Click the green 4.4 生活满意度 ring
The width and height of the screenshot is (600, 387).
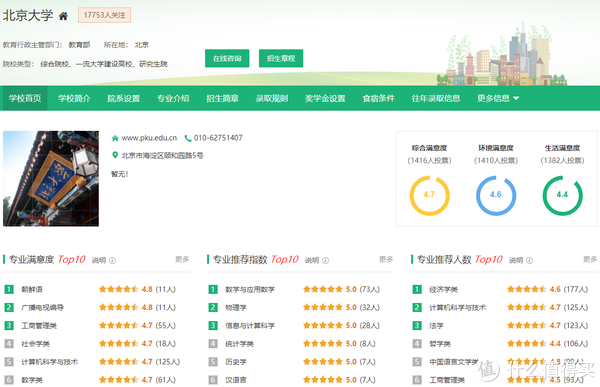pyautogui.click(x=562, y=195)
